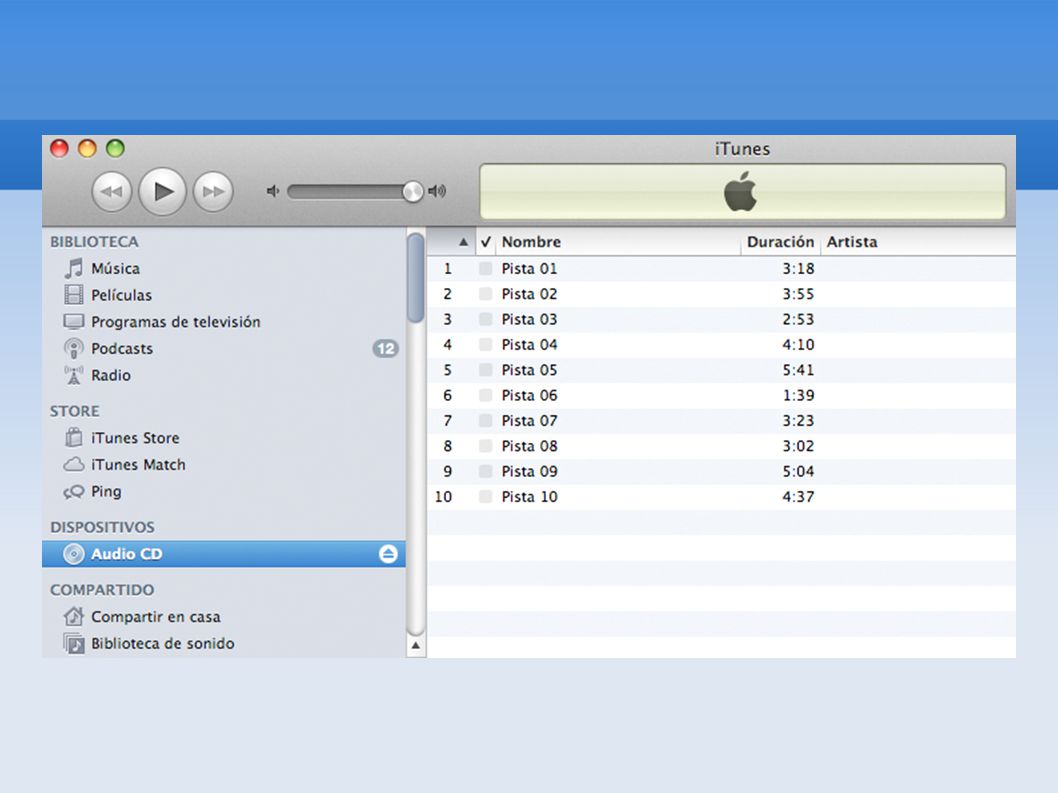
Task: Select track name Pista 09
Action: pyautogui.click(x=529, y=471)
